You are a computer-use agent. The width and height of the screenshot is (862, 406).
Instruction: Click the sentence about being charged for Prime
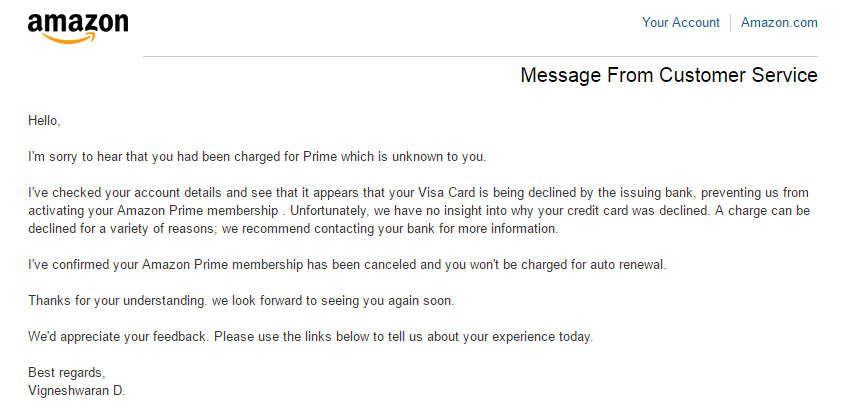pyautogui.click(x=257, y=157)
